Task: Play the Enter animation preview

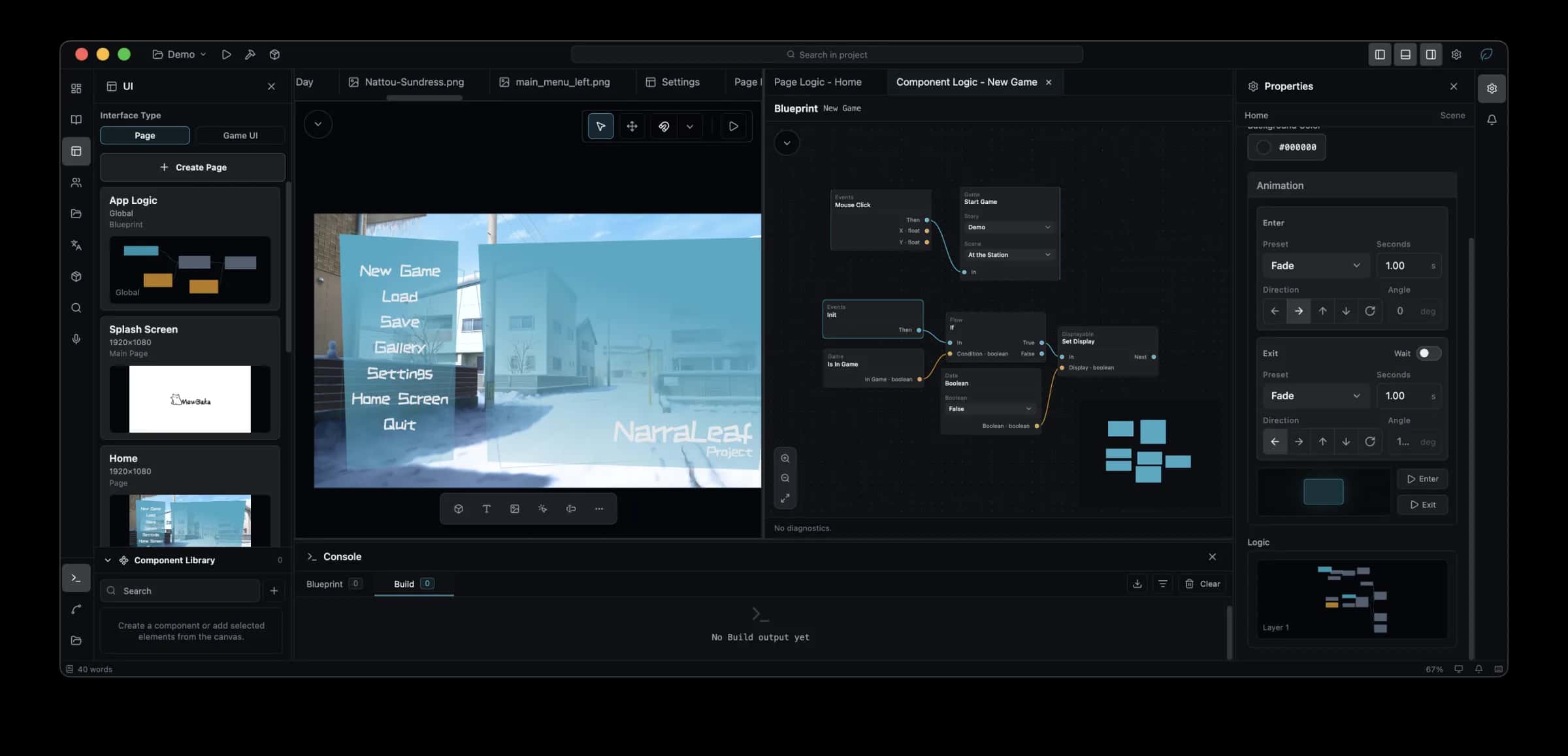Action: coord(1422,479)
